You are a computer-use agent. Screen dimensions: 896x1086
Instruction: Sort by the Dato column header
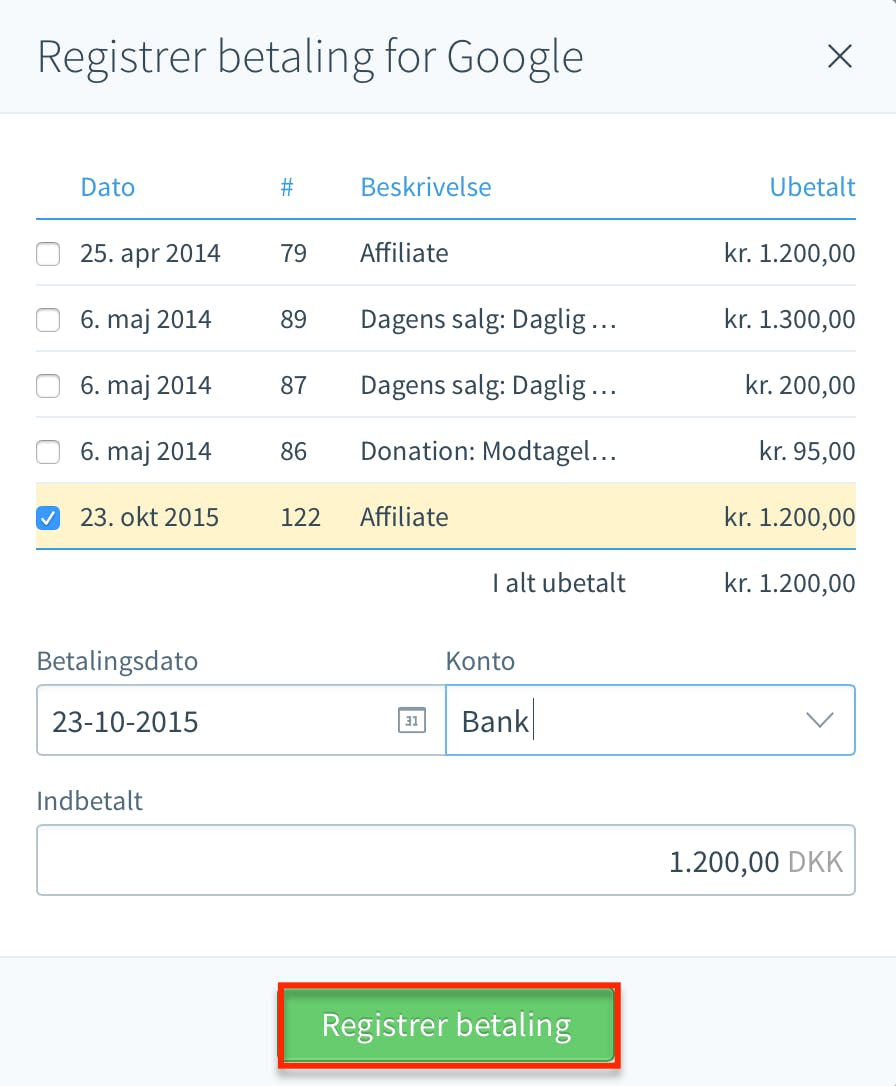107,187
